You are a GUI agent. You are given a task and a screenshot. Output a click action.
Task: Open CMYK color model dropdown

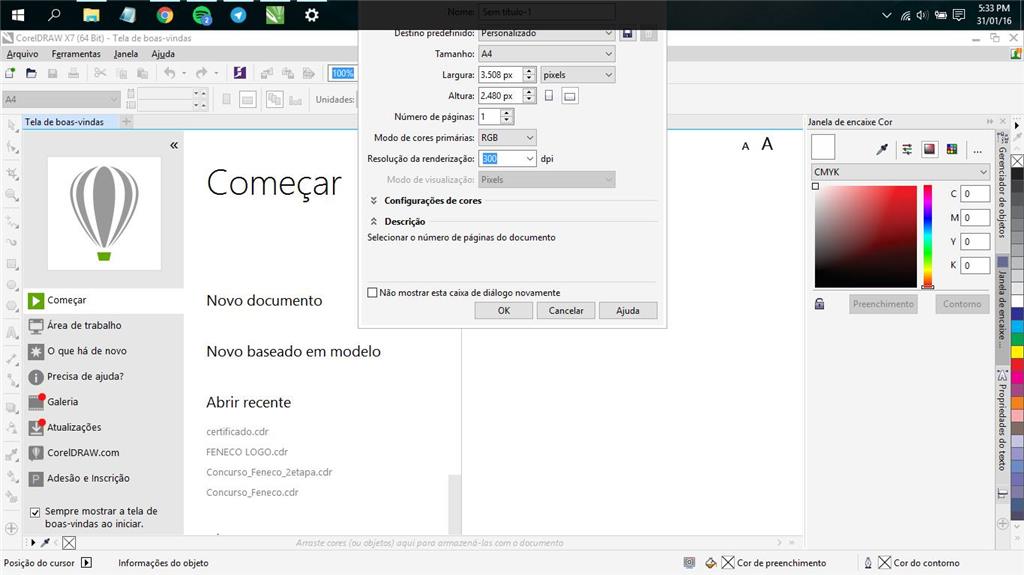click(900, 172)
